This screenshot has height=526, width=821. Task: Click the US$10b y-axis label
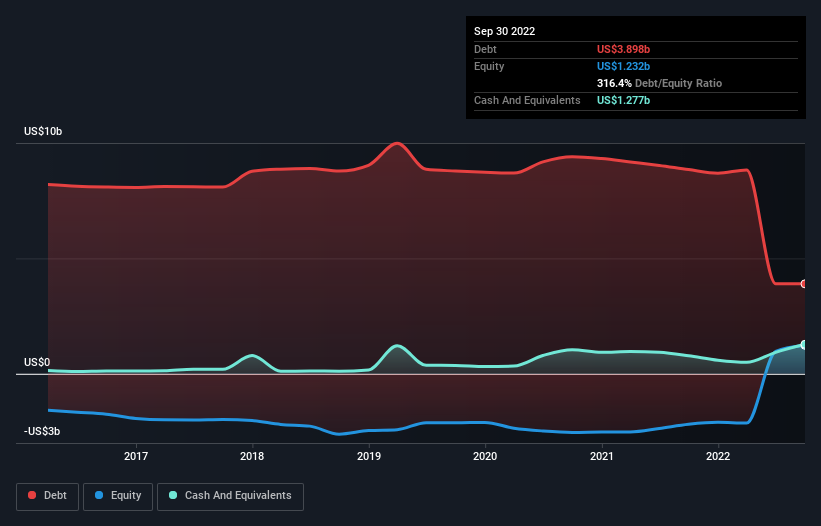click(x=43, y=131)
